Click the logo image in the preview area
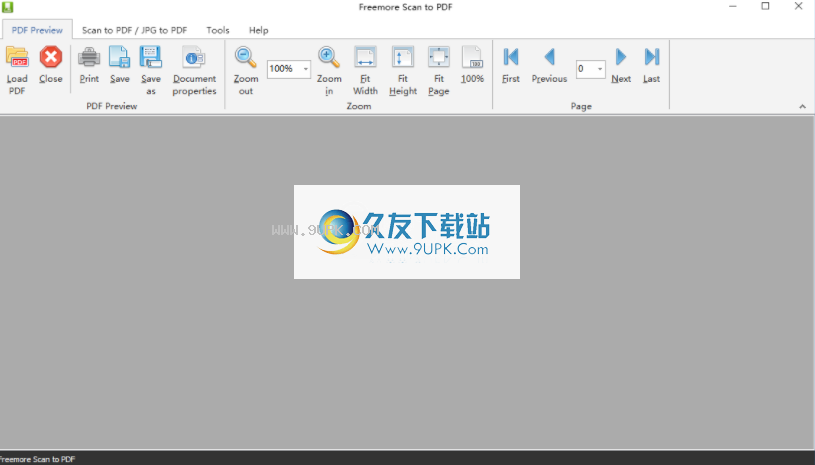Viewport: 815px width, 465px height. coord(406,232)
